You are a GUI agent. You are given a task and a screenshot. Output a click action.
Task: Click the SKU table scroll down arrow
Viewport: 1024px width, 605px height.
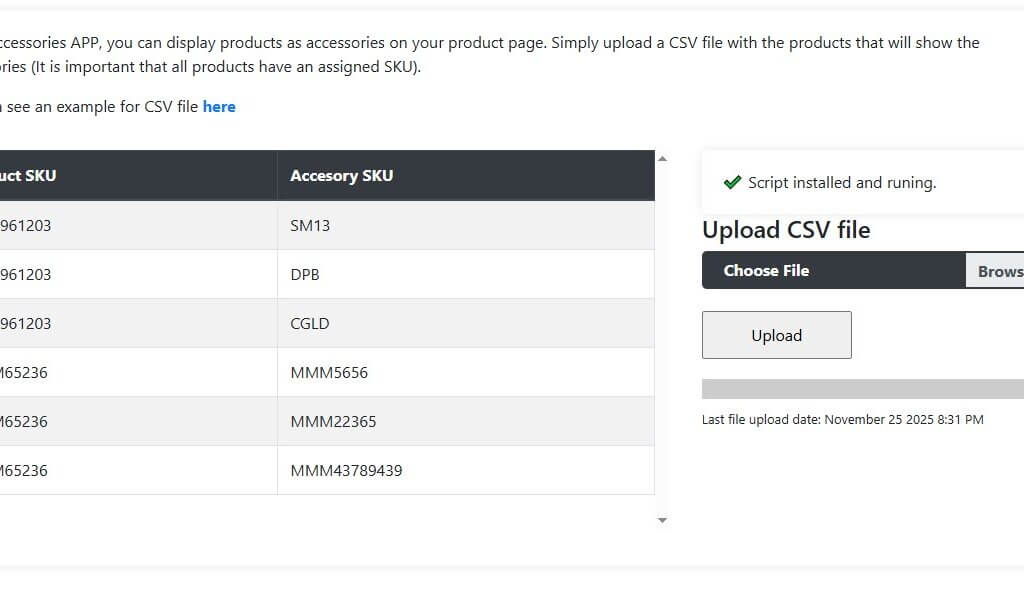pos(661,520)
